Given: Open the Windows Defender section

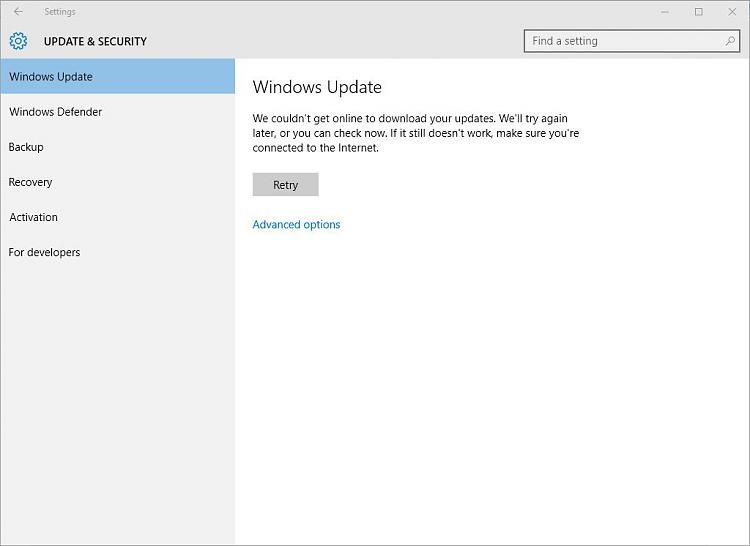Looking at the screenshot, I should (x=118, y=112).
